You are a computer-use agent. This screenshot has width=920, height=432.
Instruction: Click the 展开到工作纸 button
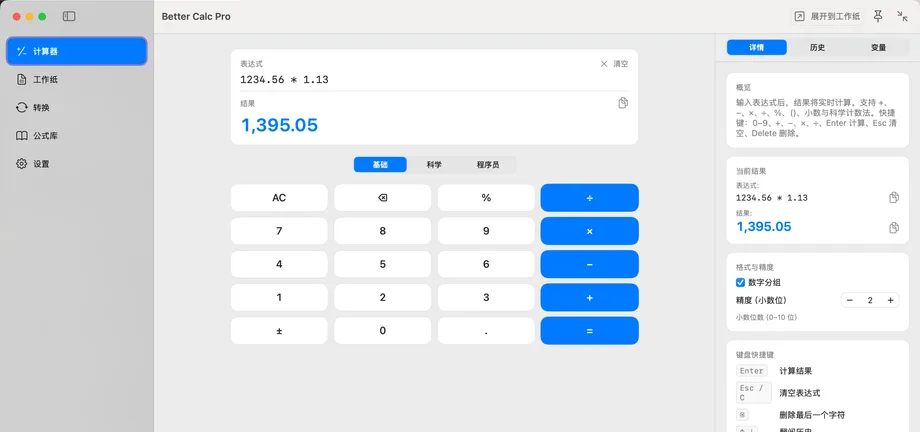[x=827, y=16]
